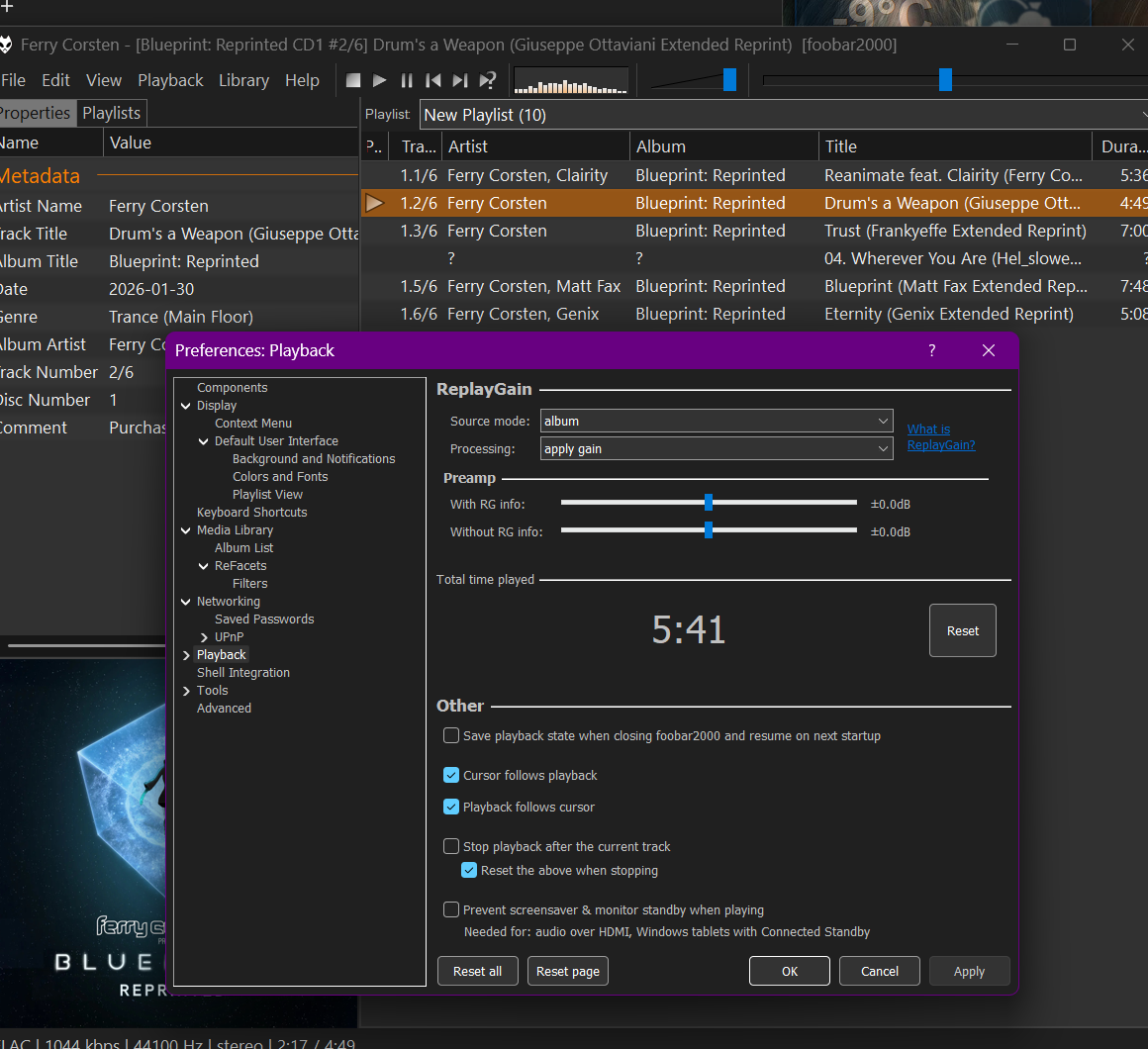Screen dimensions: 1148x1049
Task: Collapse the Media Library node
Action: tap(186, 530)
